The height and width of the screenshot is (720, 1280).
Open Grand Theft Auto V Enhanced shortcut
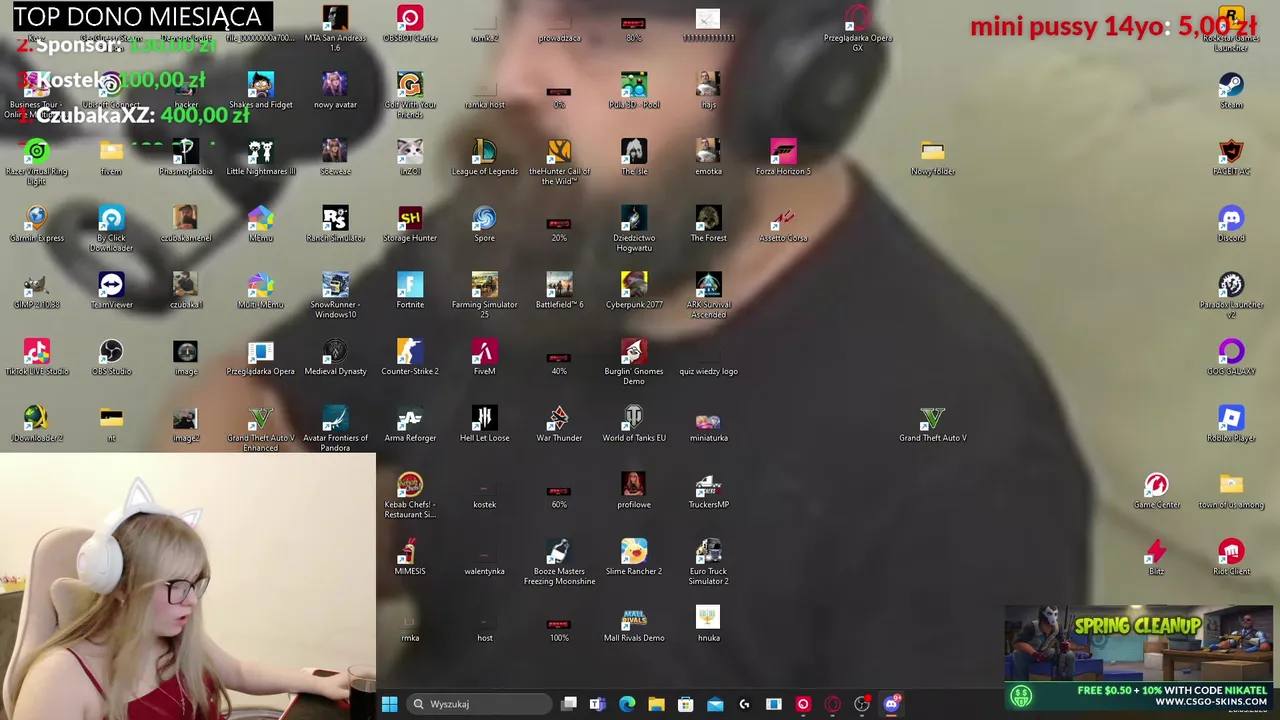(x=260, y=418)
